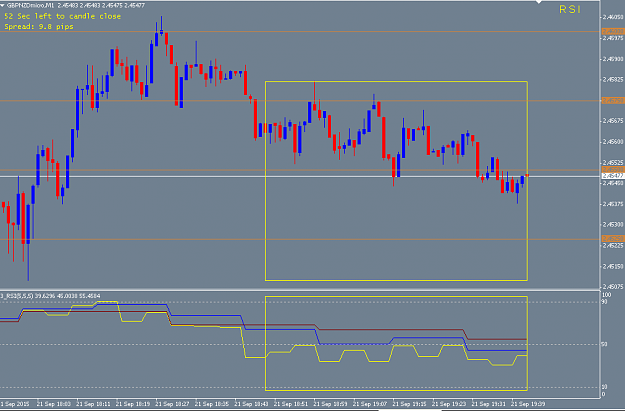Click the 2.45075 price scale label

point(613,287)
